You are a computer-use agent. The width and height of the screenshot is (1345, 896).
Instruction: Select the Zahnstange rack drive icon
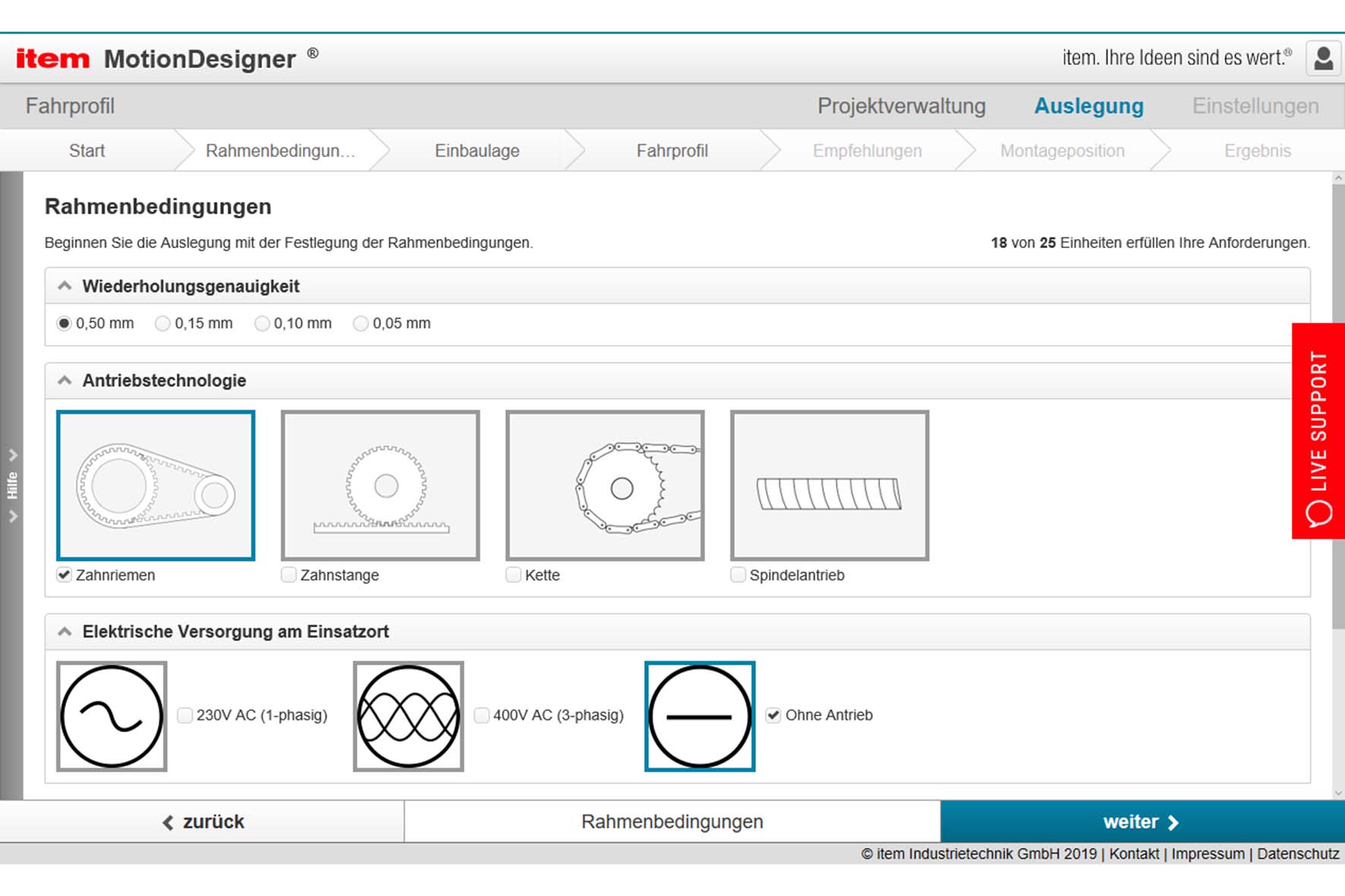(x=380, y=486)
